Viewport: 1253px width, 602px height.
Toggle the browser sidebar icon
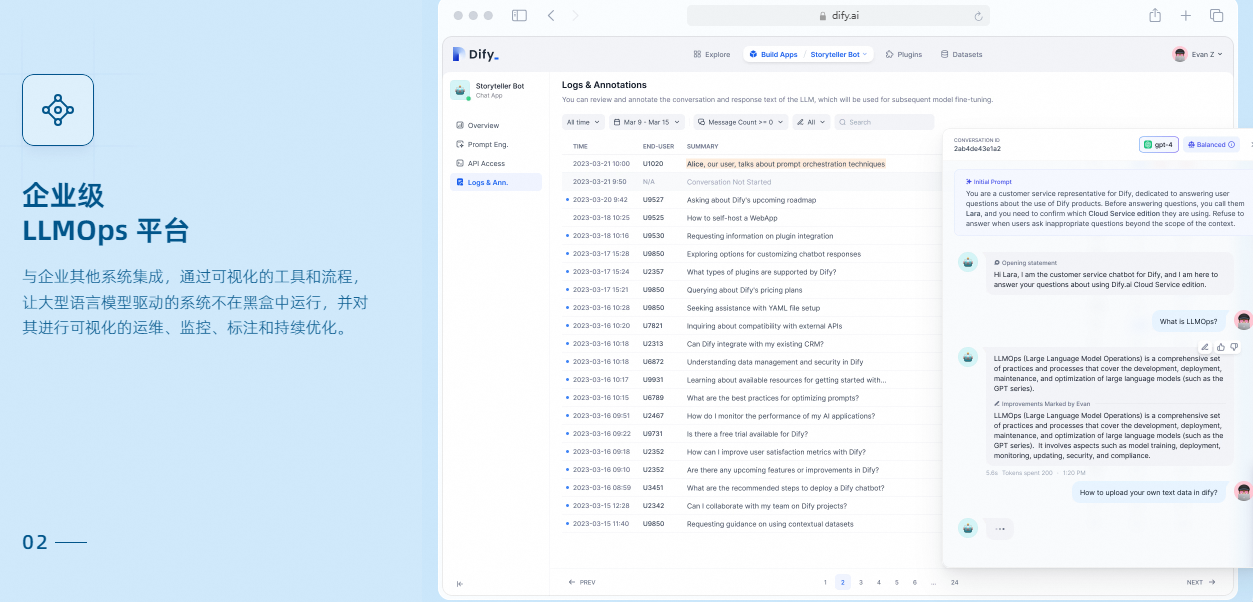coord(519,15)
